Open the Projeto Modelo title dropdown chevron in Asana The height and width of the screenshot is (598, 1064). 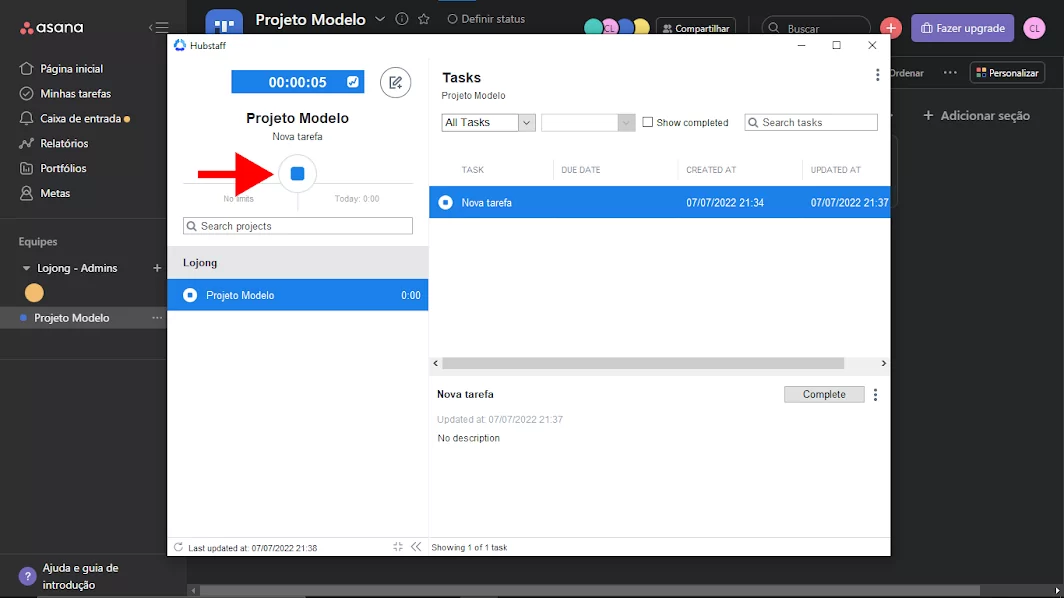click(380, 19)
